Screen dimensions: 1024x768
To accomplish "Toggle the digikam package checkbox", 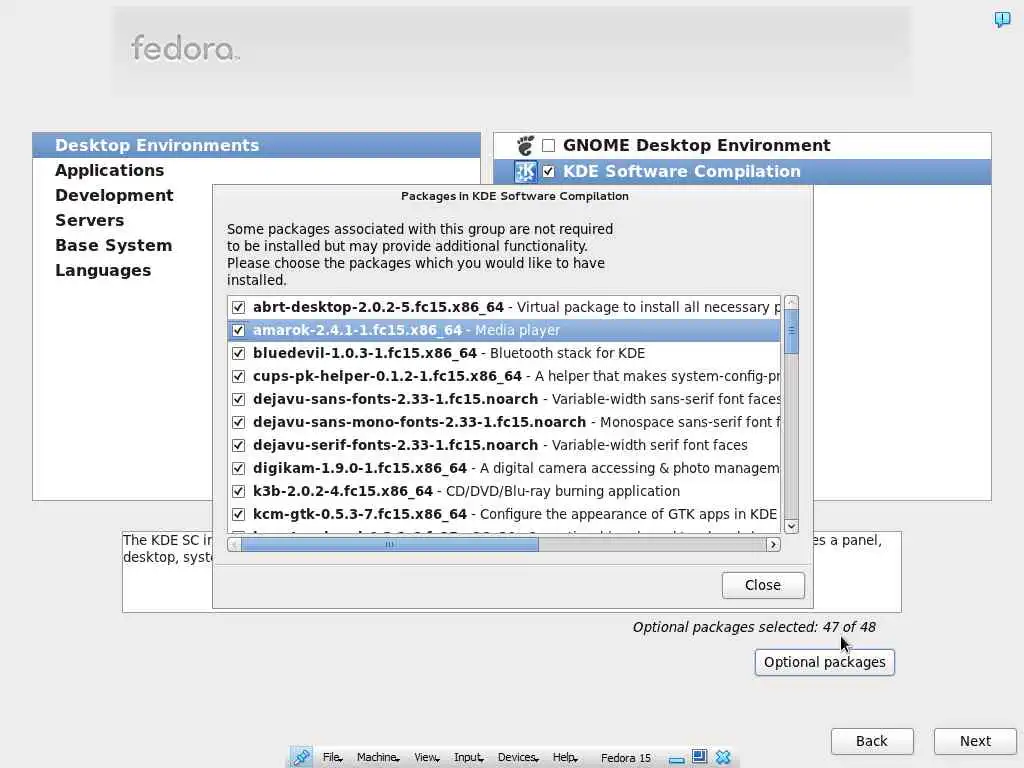I will [238, 468].
